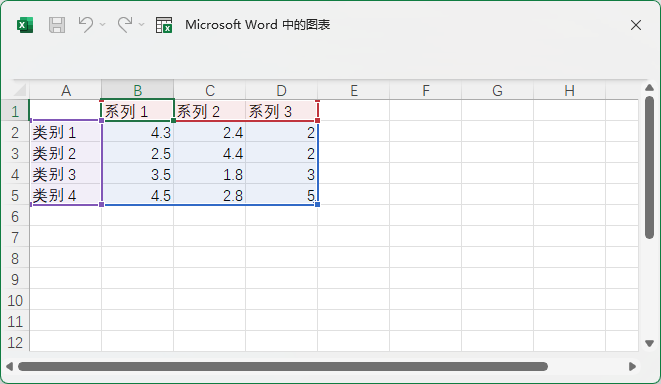Screen dimensions: 661x384
Task: Save the chart data workbook
Action: (57, 25)
